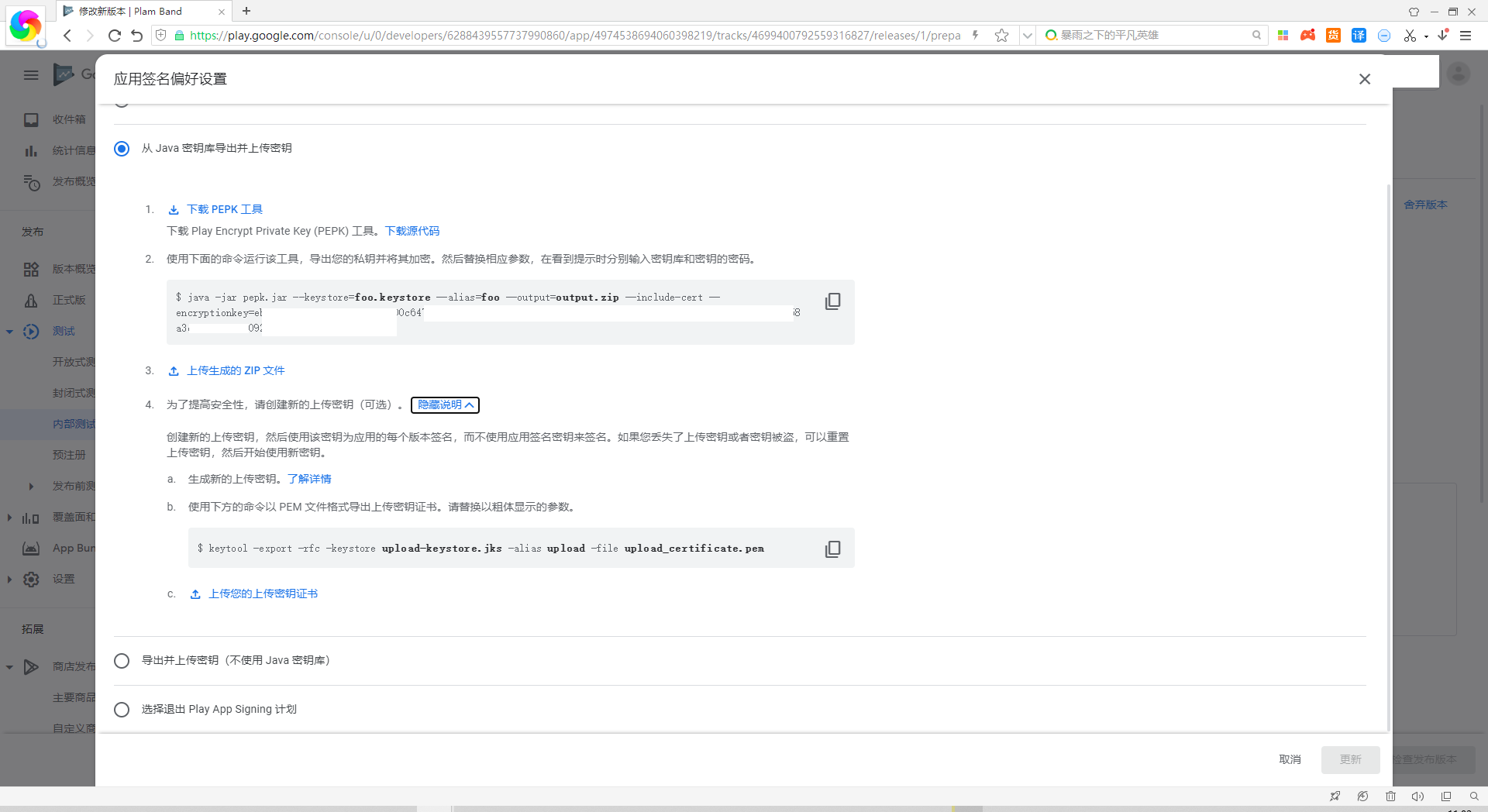Click the download manager arrow icon
Image resolution: width=1488 pixels, height=812 pixels.
point(1443,35)
